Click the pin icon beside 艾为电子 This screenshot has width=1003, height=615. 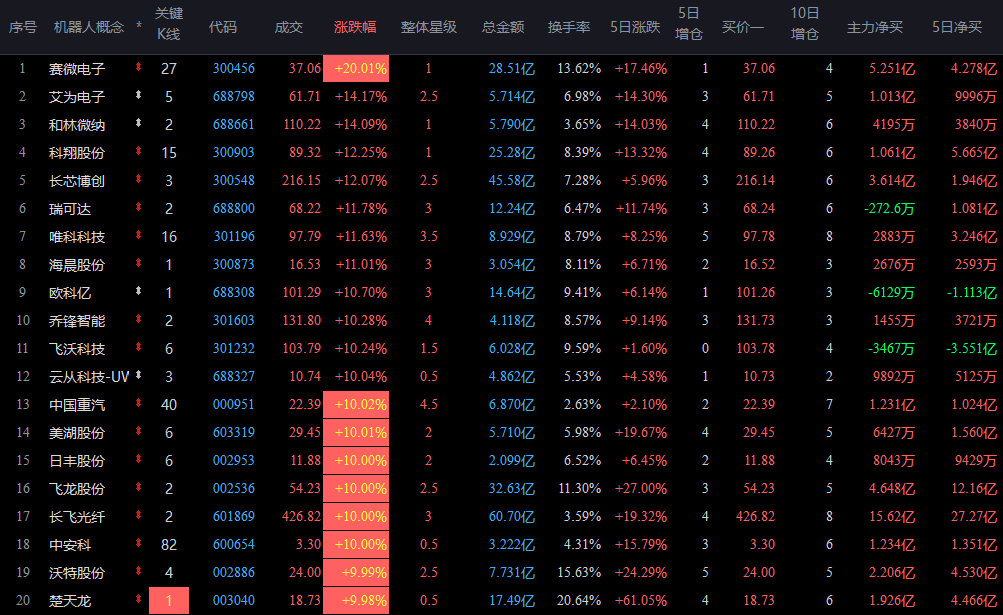coord(138,95)
